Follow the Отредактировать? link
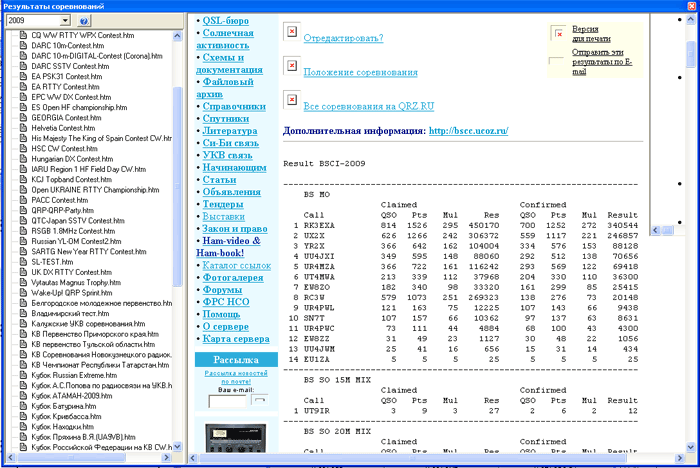The image size is (700, 468). click(343, 38)
